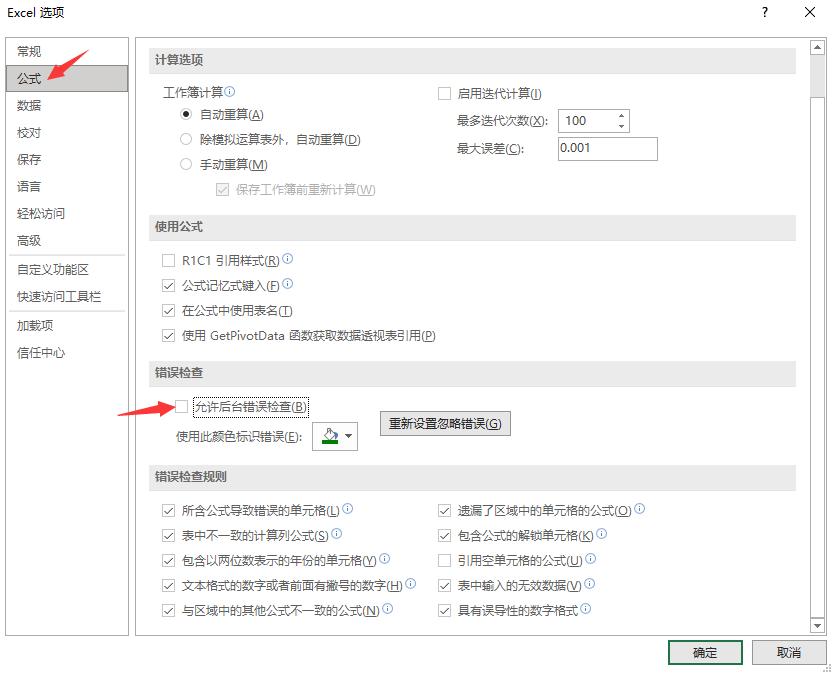Click the info icon next to 工作簿计算
The height and width of the screenshot is (673, 832).
coord(228,89)
